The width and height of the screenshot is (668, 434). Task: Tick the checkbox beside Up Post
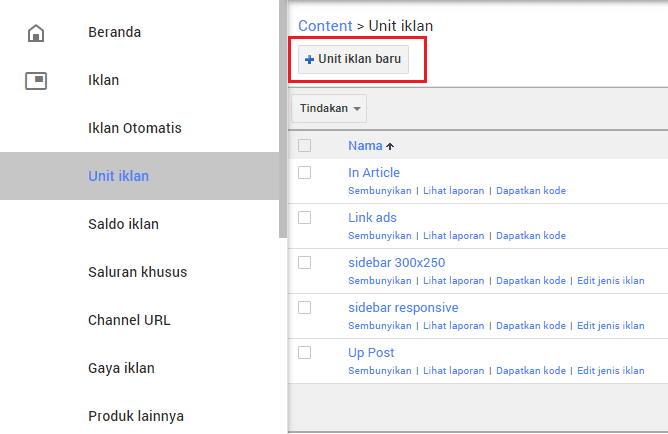305,353
